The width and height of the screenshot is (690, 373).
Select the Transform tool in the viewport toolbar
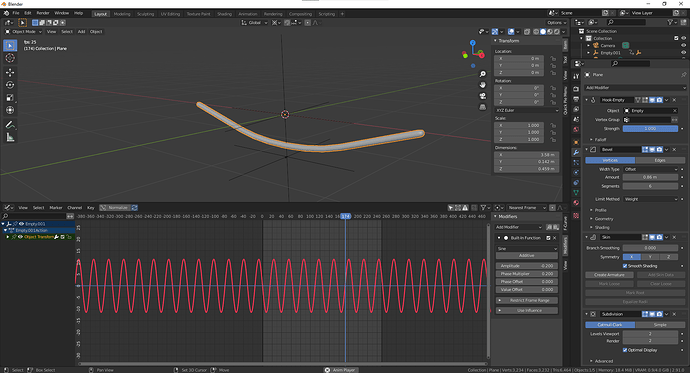pos(10,110)
